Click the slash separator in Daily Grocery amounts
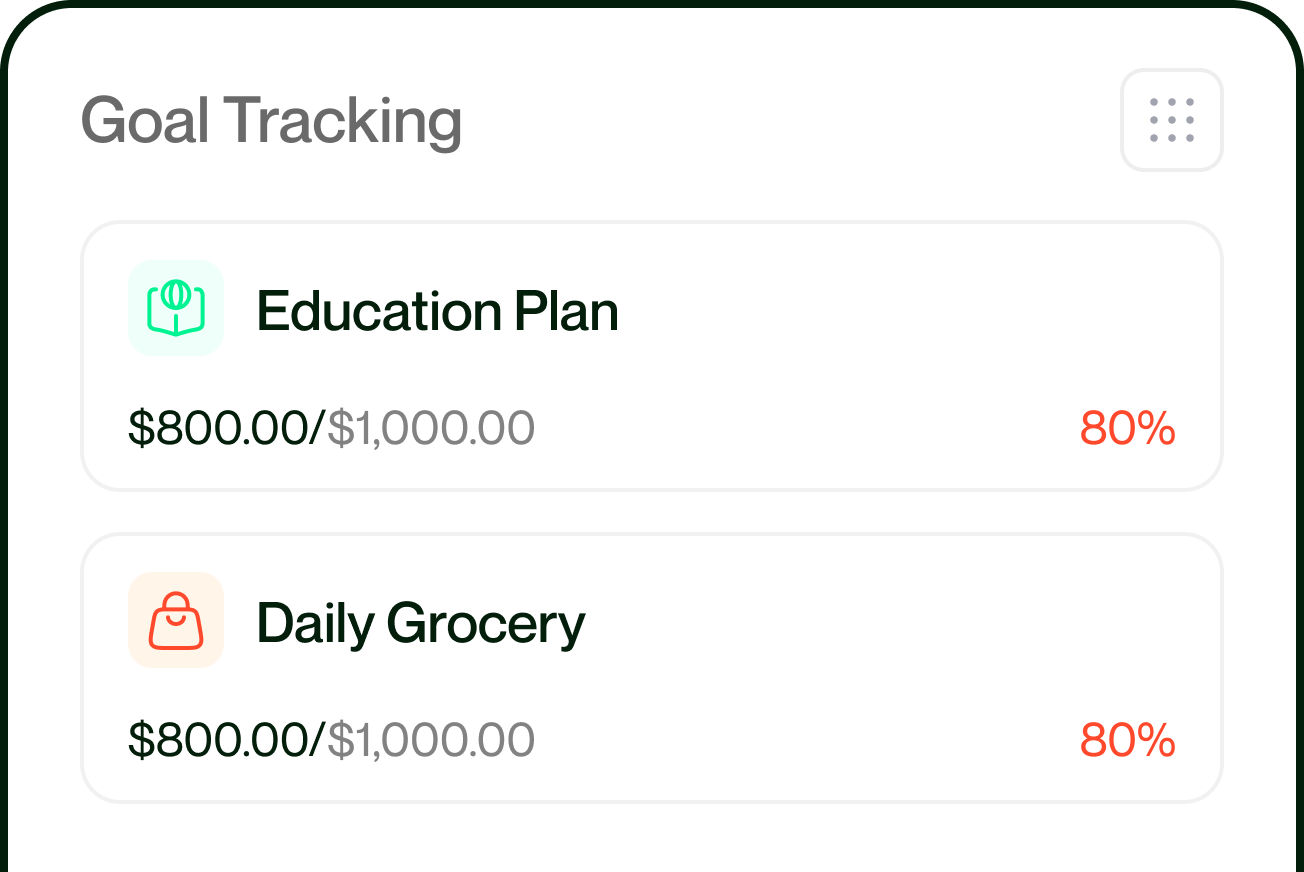Viewport: 1304px width, 872px height. click(319, 740)
